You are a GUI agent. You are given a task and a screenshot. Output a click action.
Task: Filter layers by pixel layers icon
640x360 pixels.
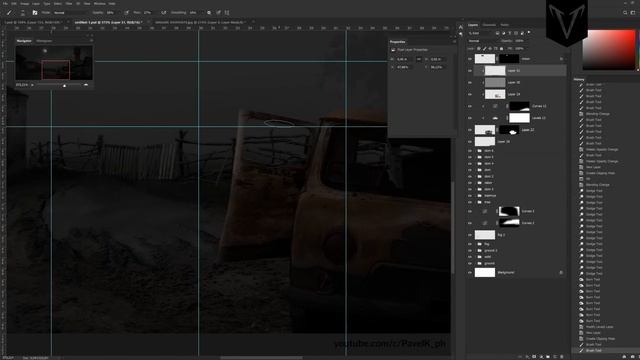tap(497, 33)
